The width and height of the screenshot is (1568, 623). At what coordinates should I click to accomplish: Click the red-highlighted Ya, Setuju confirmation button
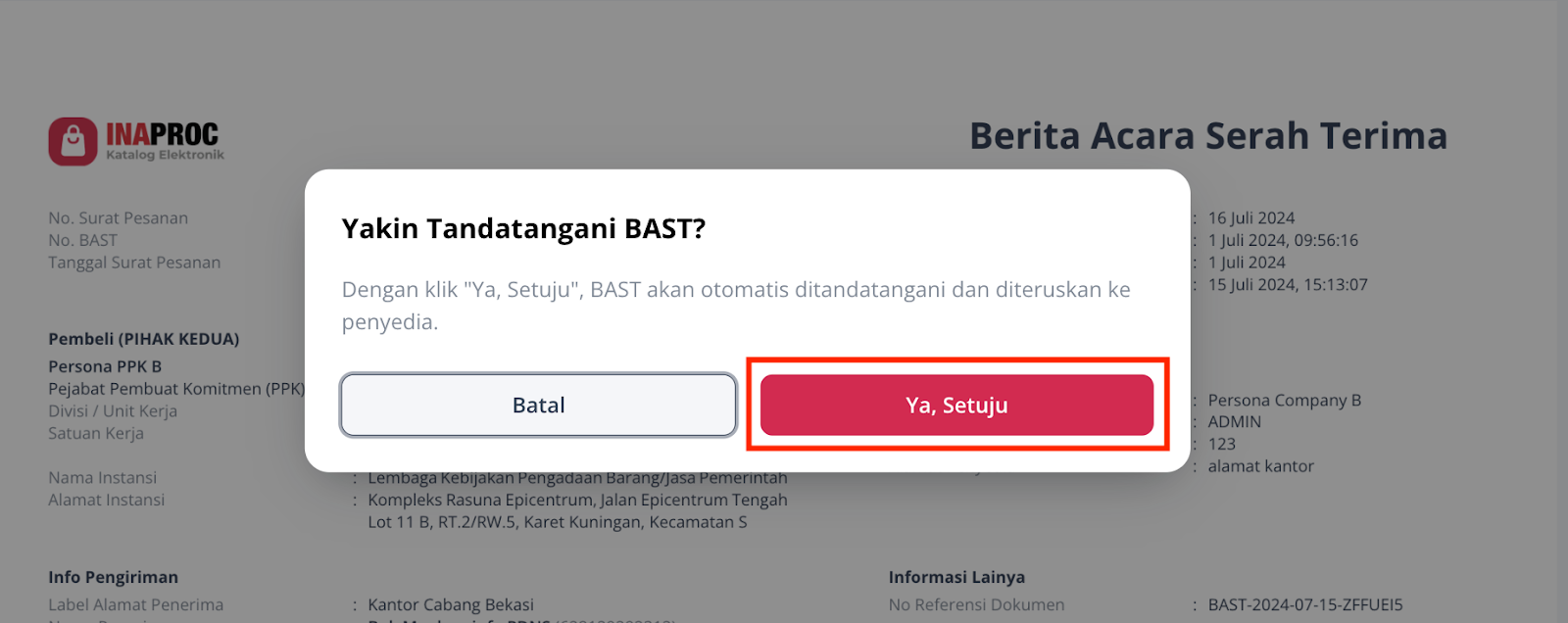point(956,405)
